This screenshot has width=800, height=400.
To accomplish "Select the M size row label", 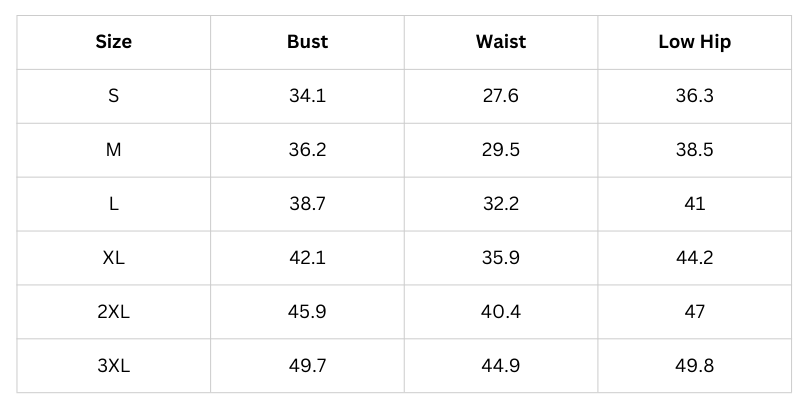I will pos(113,150).
